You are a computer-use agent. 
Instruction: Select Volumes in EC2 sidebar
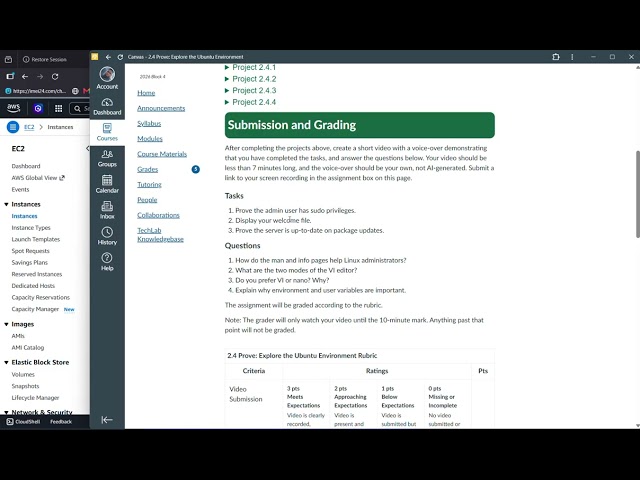coord(23,374)
